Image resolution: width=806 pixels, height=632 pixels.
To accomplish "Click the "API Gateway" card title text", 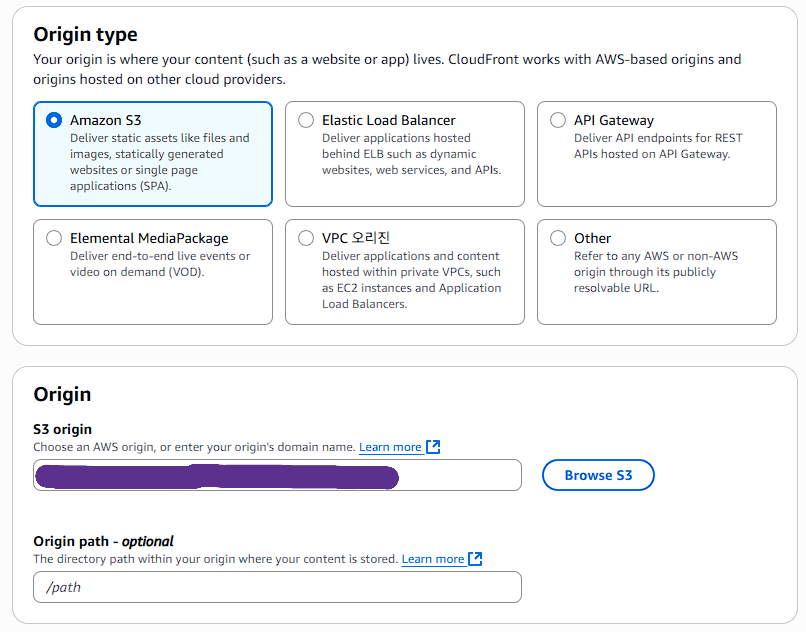I will pyautogui.click(x=614, y=120).
